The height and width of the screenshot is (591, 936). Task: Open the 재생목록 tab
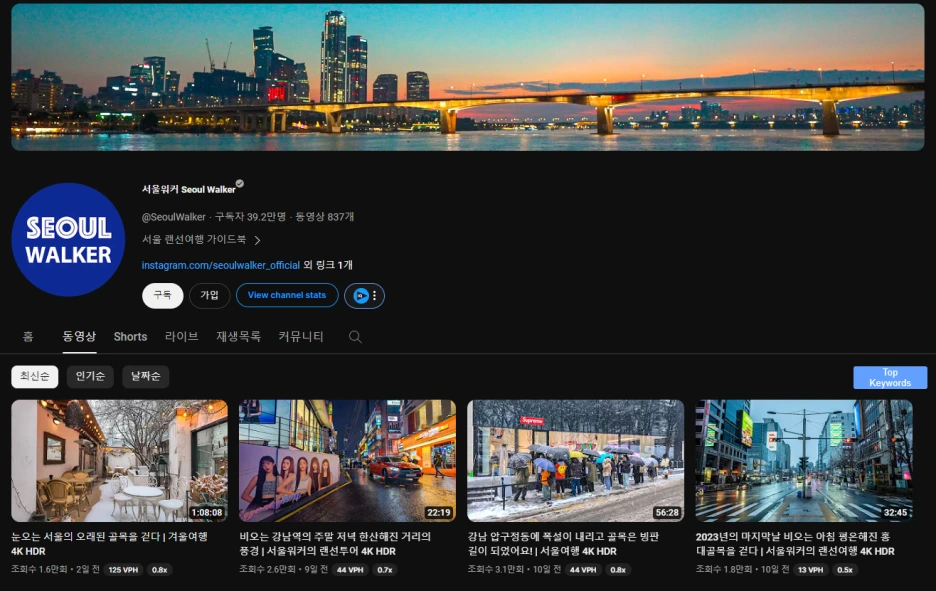[x=238, y=337]
